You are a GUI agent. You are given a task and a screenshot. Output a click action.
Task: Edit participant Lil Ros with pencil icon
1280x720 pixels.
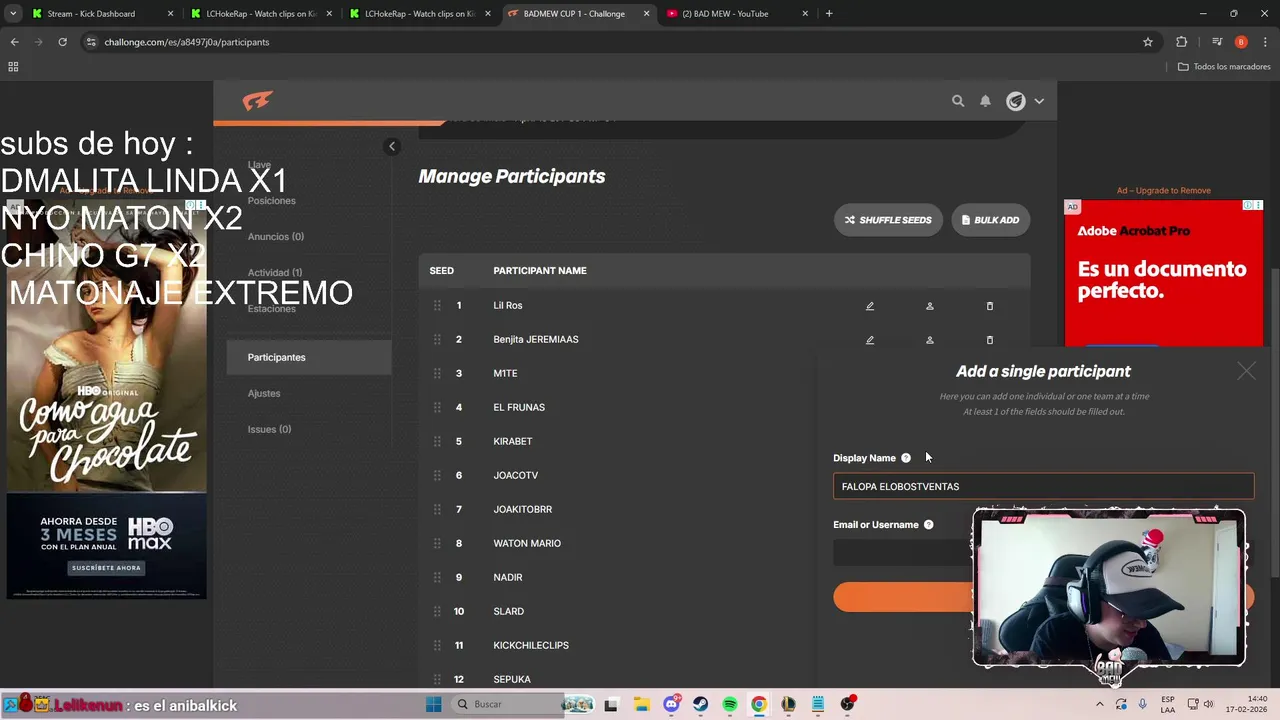tap(870, 306)
